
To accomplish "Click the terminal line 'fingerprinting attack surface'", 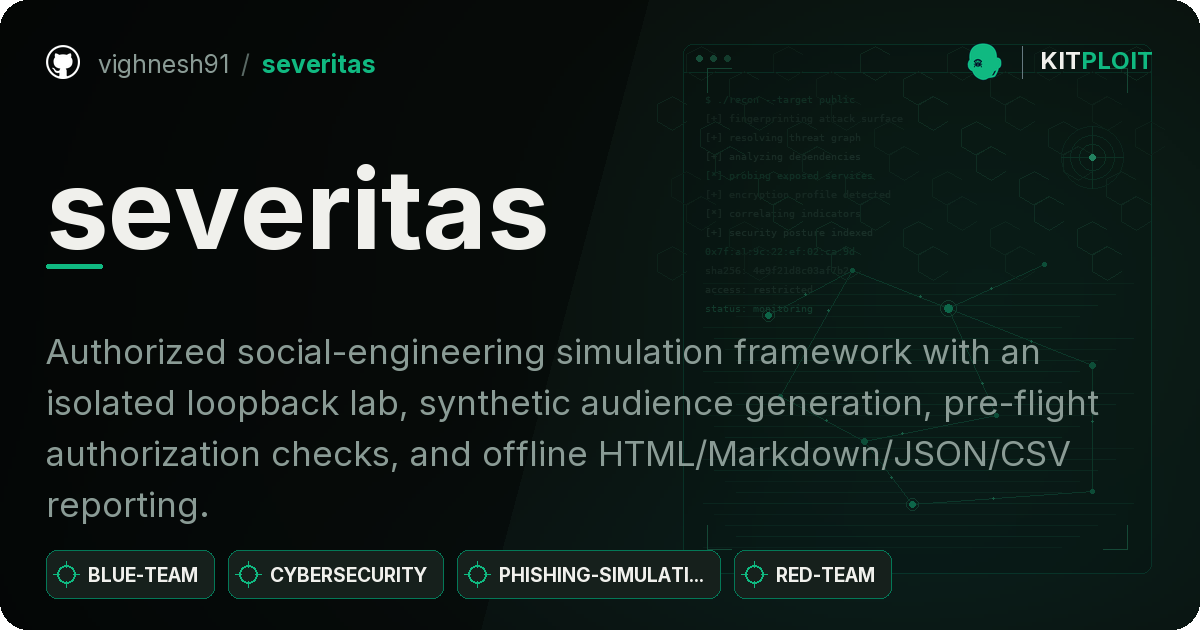I will [804, 119].
